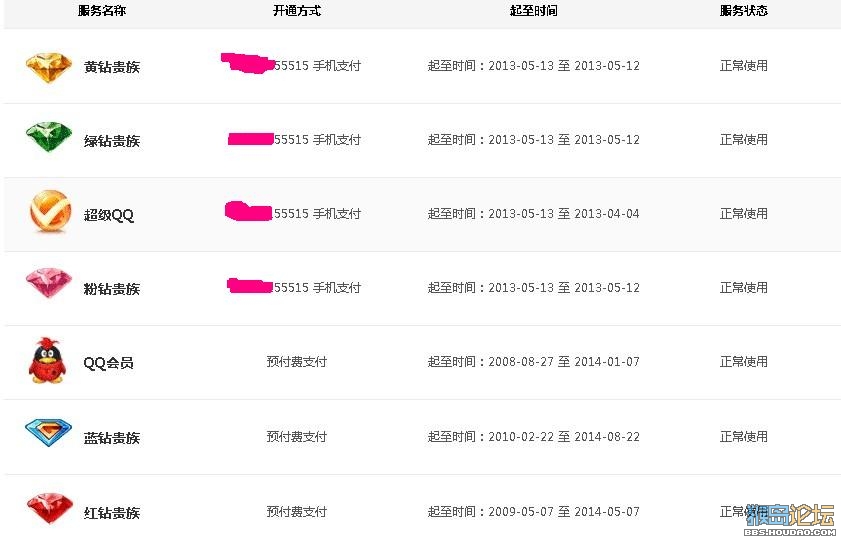Click the 粉钻贵族 手机支付 text

pos(337,288)
